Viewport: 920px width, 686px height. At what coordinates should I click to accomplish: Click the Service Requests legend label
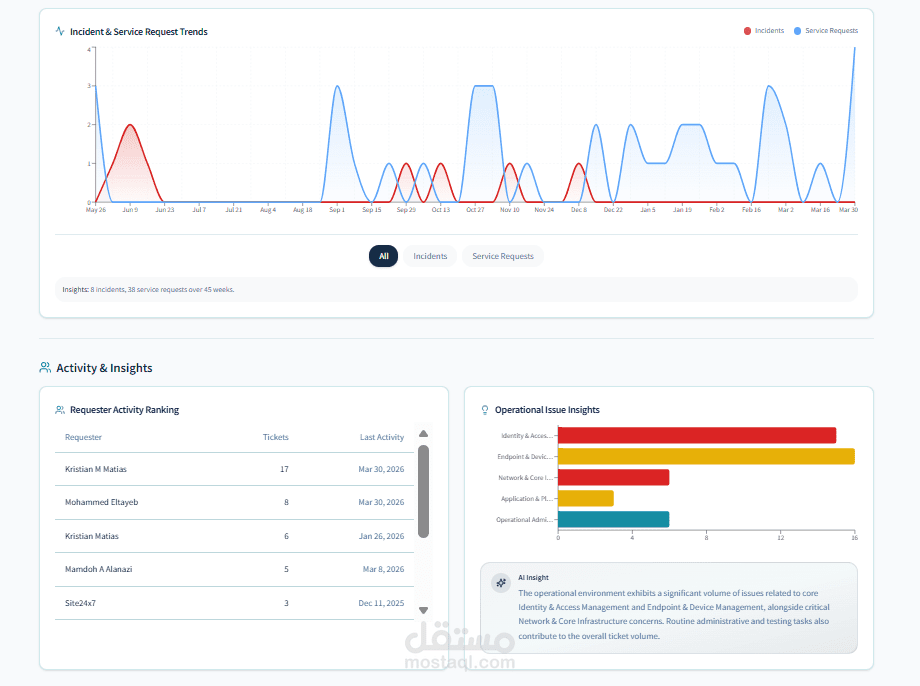coord(831,31)
